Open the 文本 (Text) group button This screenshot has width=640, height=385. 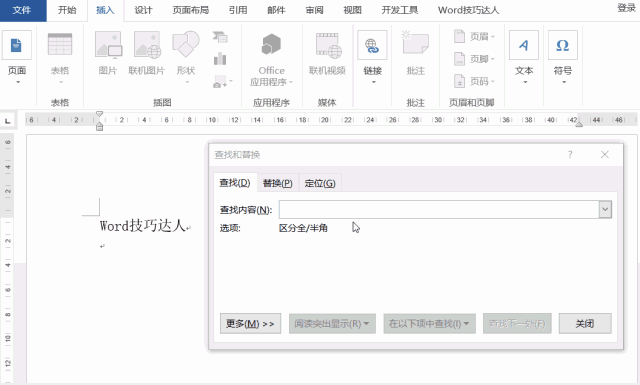(x=524, y=57)
